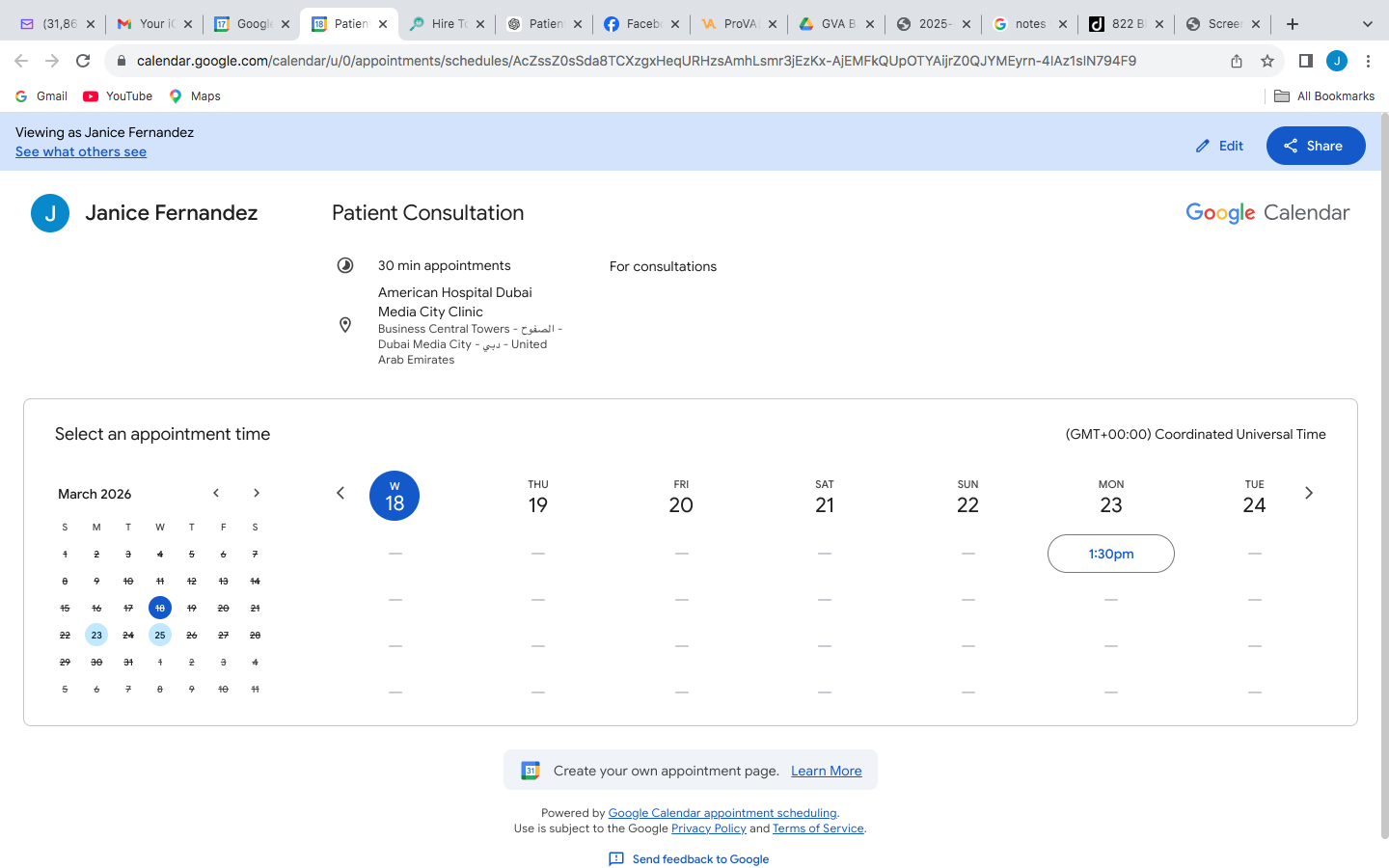The height and width of the screenshot is (868, 1389).
Task: Open the All Bookmarks folder
Action: pyautogui.click(x=1324, y=96)
